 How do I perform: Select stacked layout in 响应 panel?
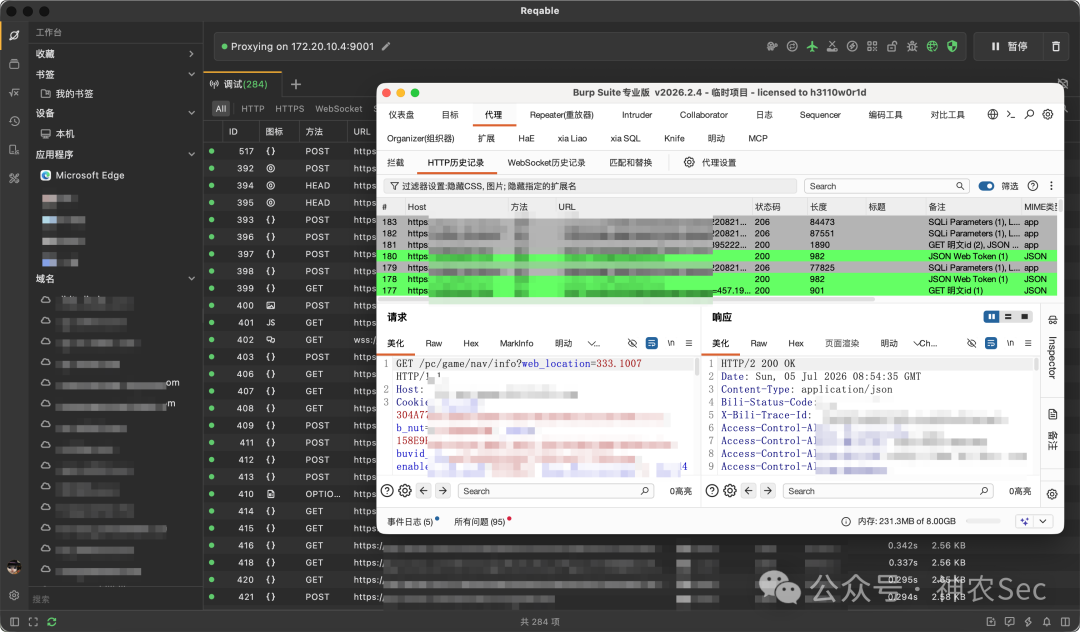coord(1008,317)
